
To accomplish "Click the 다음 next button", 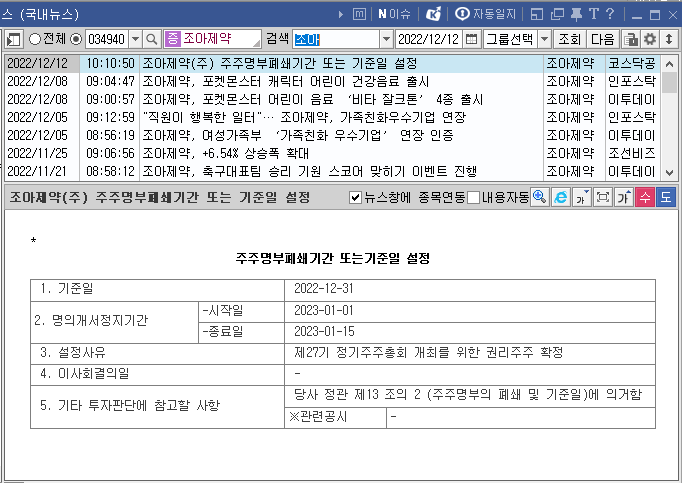I will click(602, 40).
